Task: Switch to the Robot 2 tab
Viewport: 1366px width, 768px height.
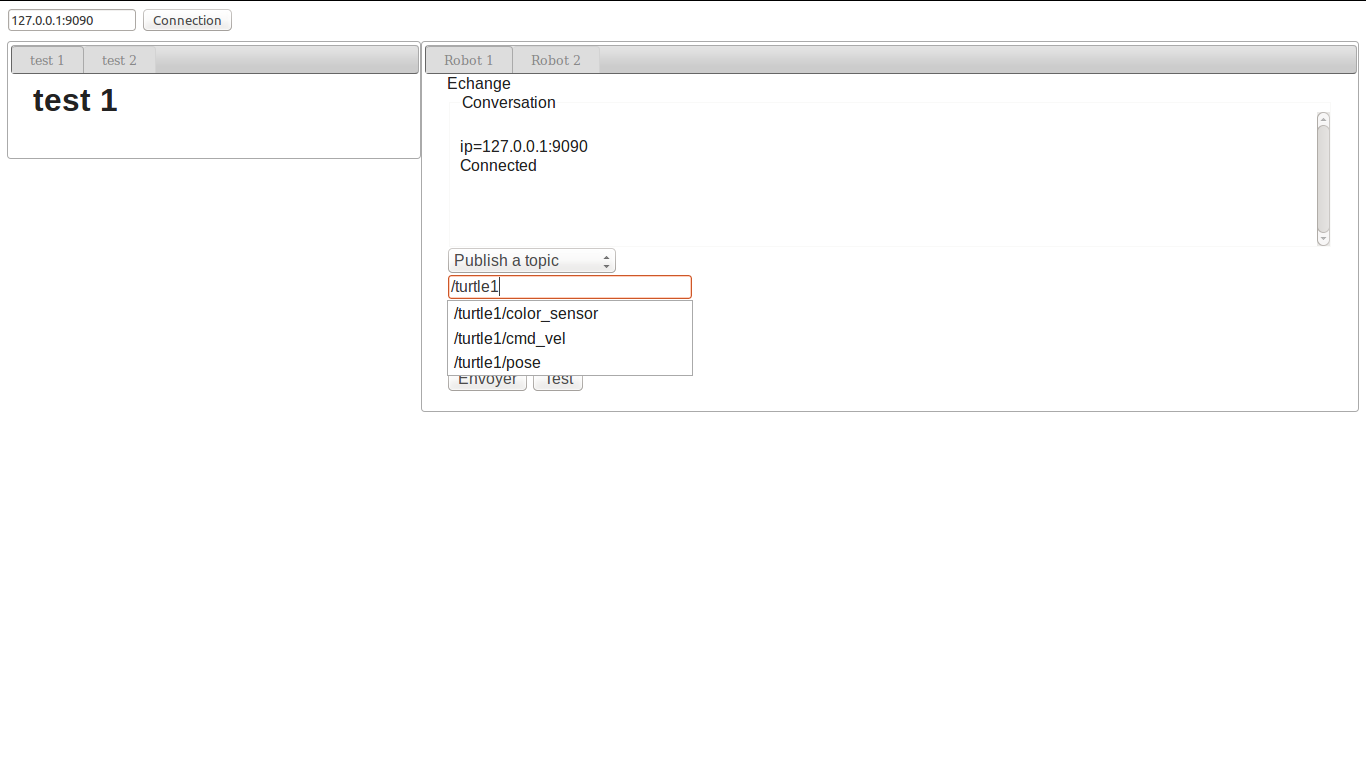Action: (x=555, y=60)
